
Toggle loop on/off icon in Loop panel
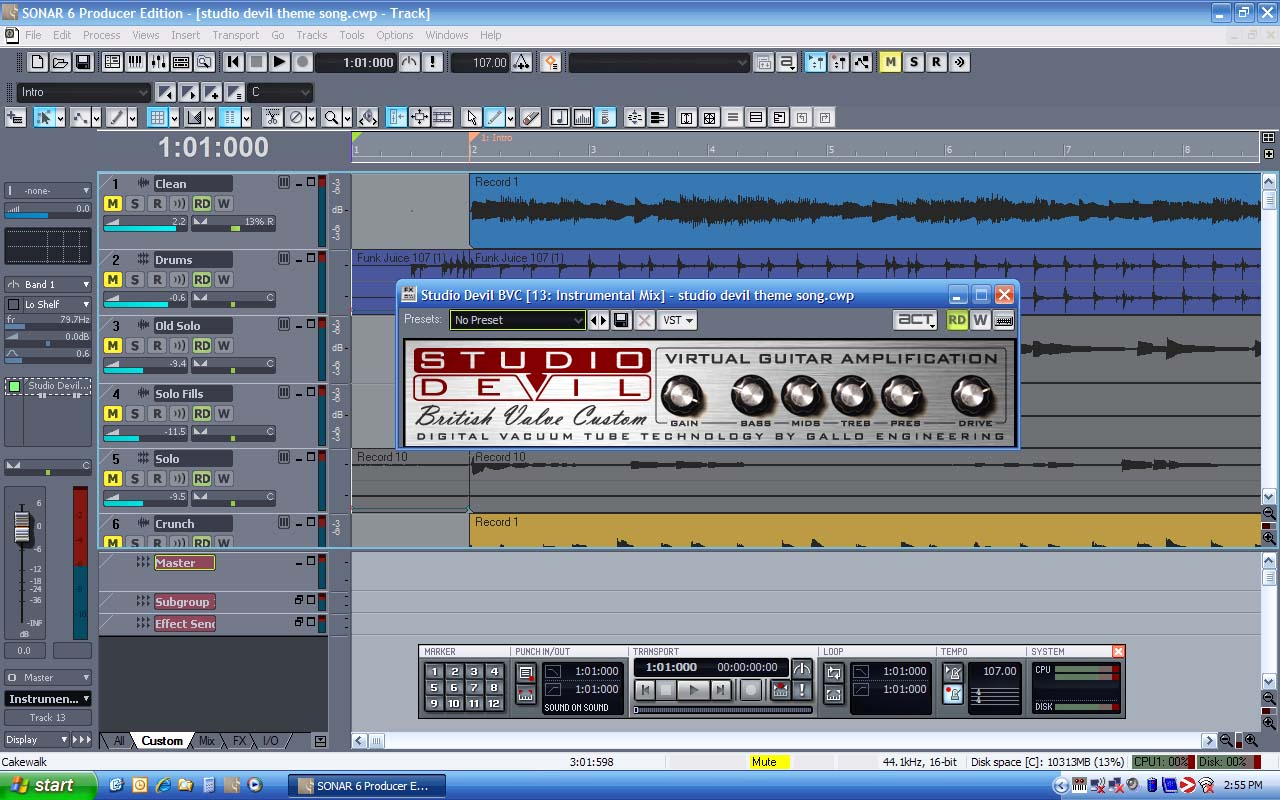pyautogui.click(x=833, y=672)
